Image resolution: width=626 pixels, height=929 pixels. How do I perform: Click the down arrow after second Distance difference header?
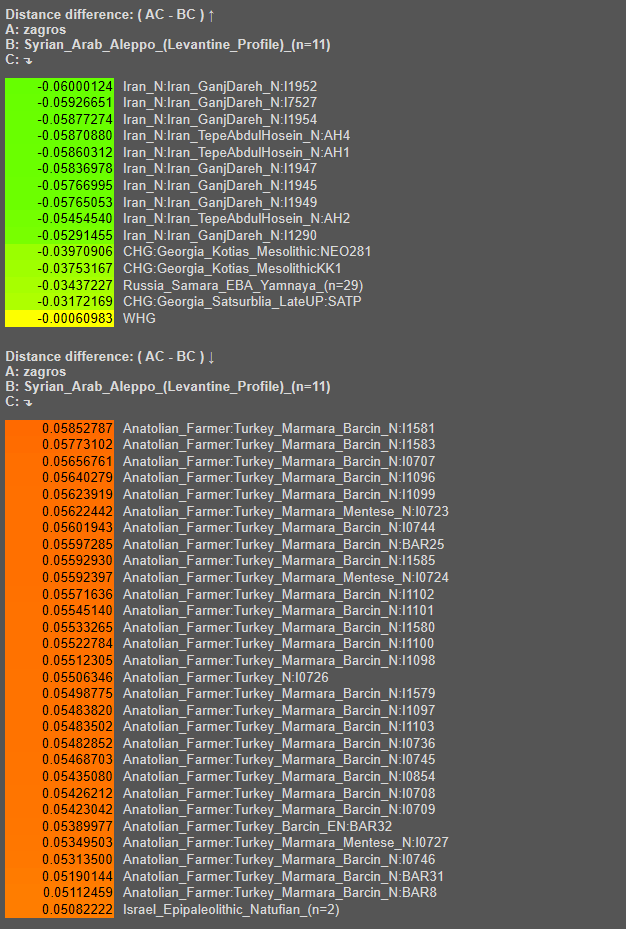click(x=211, y=357)
